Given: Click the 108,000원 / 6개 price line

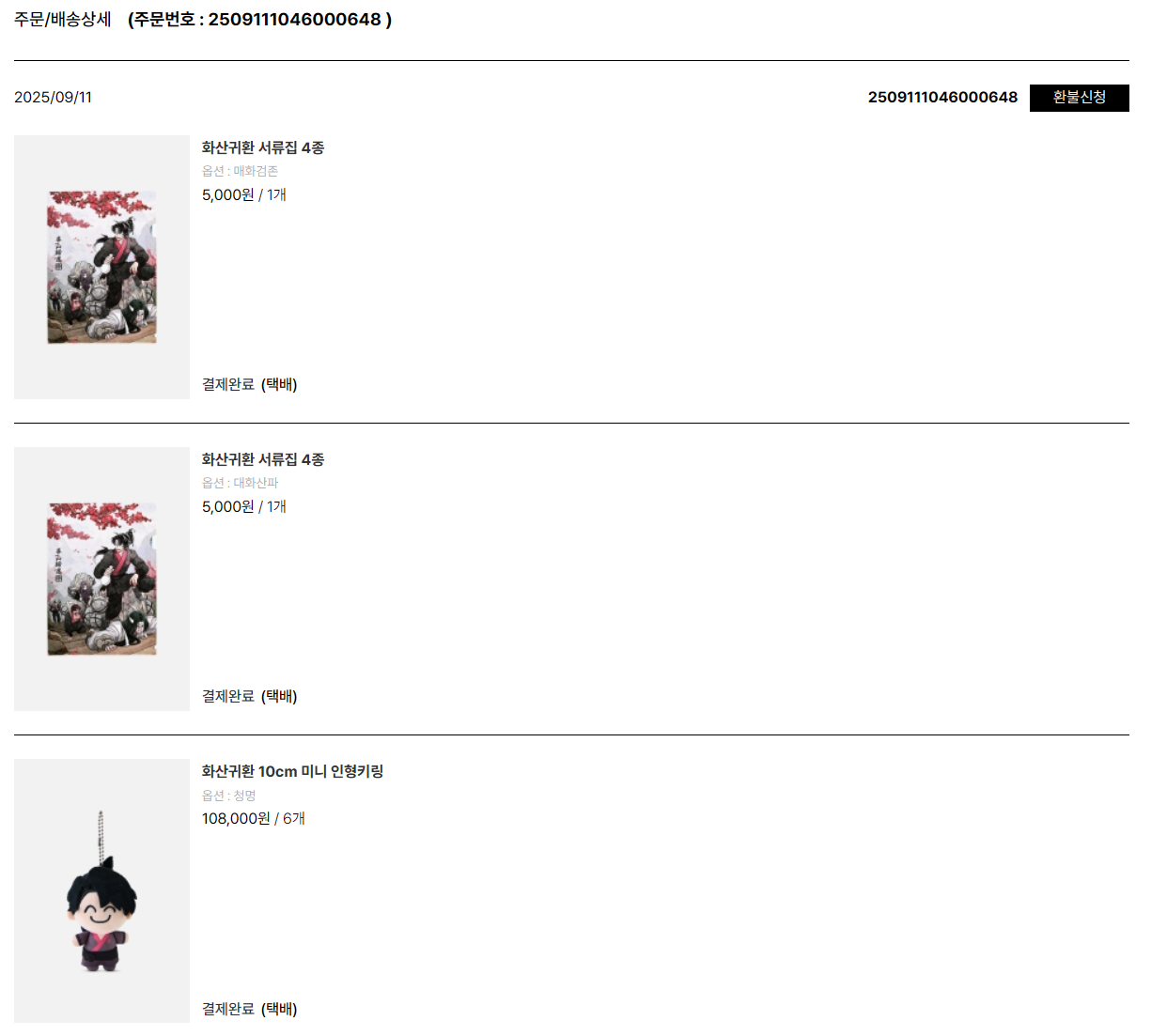Looking at the screenshot, I should (254, 818).
